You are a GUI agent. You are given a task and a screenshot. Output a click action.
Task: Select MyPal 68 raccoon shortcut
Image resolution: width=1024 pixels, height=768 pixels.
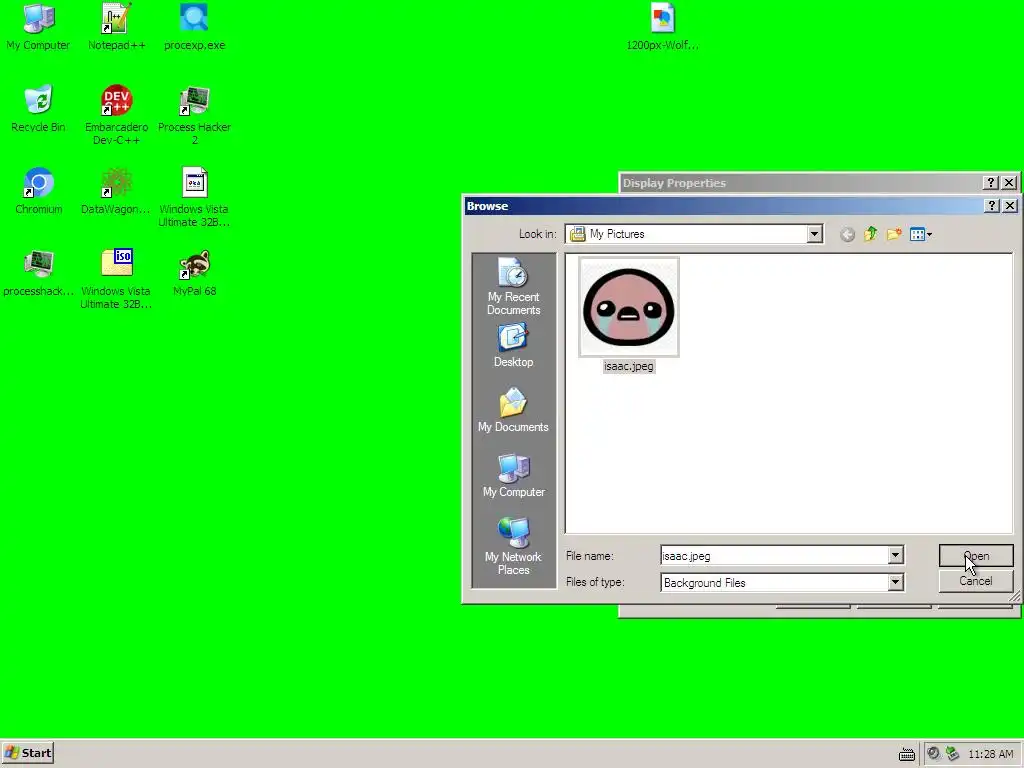pos(194,273)
